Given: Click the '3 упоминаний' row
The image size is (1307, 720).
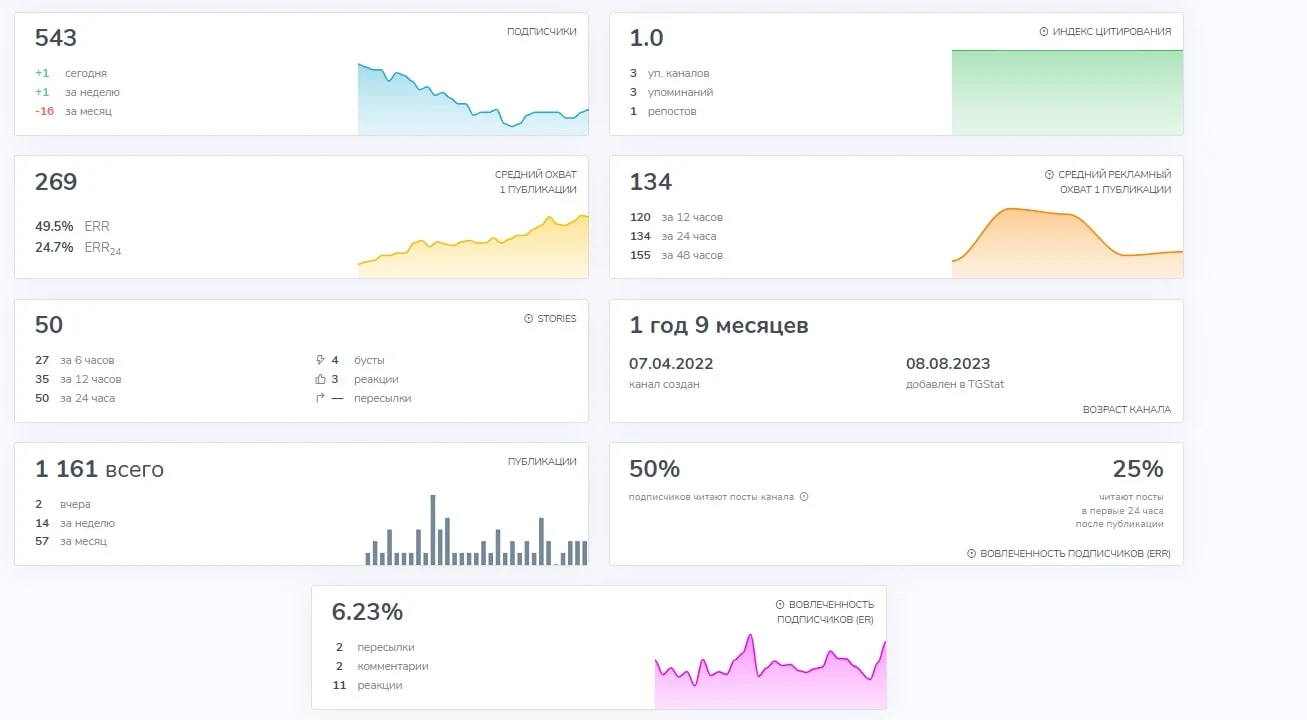Looking at the screenshot, I should pos(671,92).
